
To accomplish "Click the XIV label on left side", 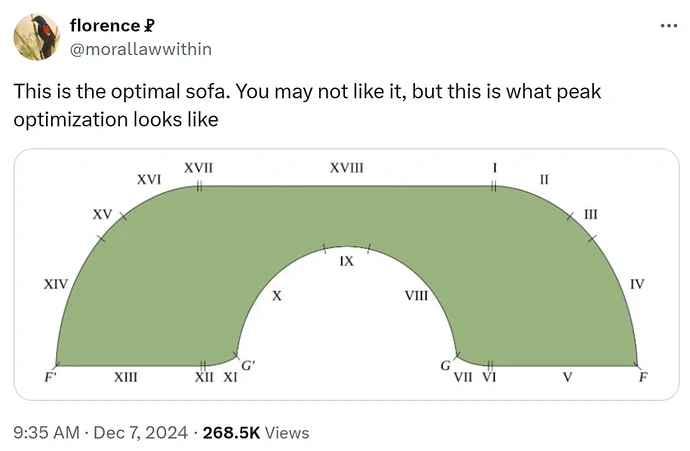I will 56,284.
